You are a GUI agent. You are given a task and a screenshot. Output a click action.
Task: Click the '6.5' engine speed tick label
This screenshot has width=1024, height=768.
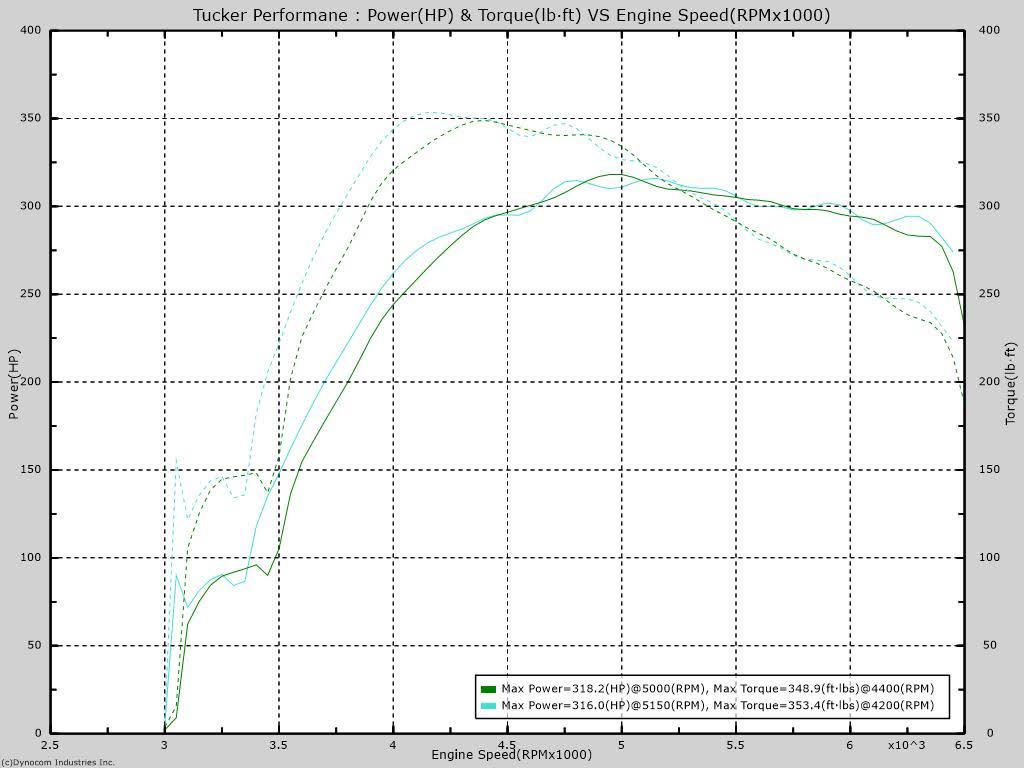click(x=964, y=745)
